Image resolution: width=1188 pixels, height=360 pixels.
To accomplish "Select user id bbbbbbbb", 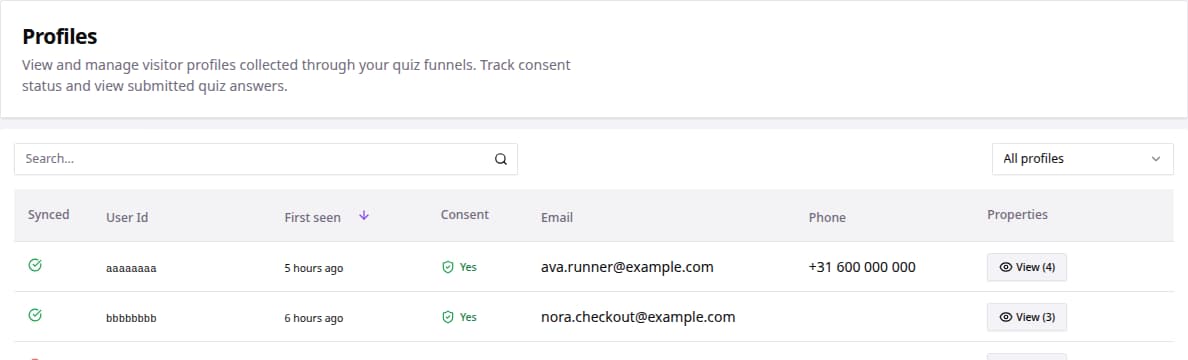I will click(x=131, y=318).
